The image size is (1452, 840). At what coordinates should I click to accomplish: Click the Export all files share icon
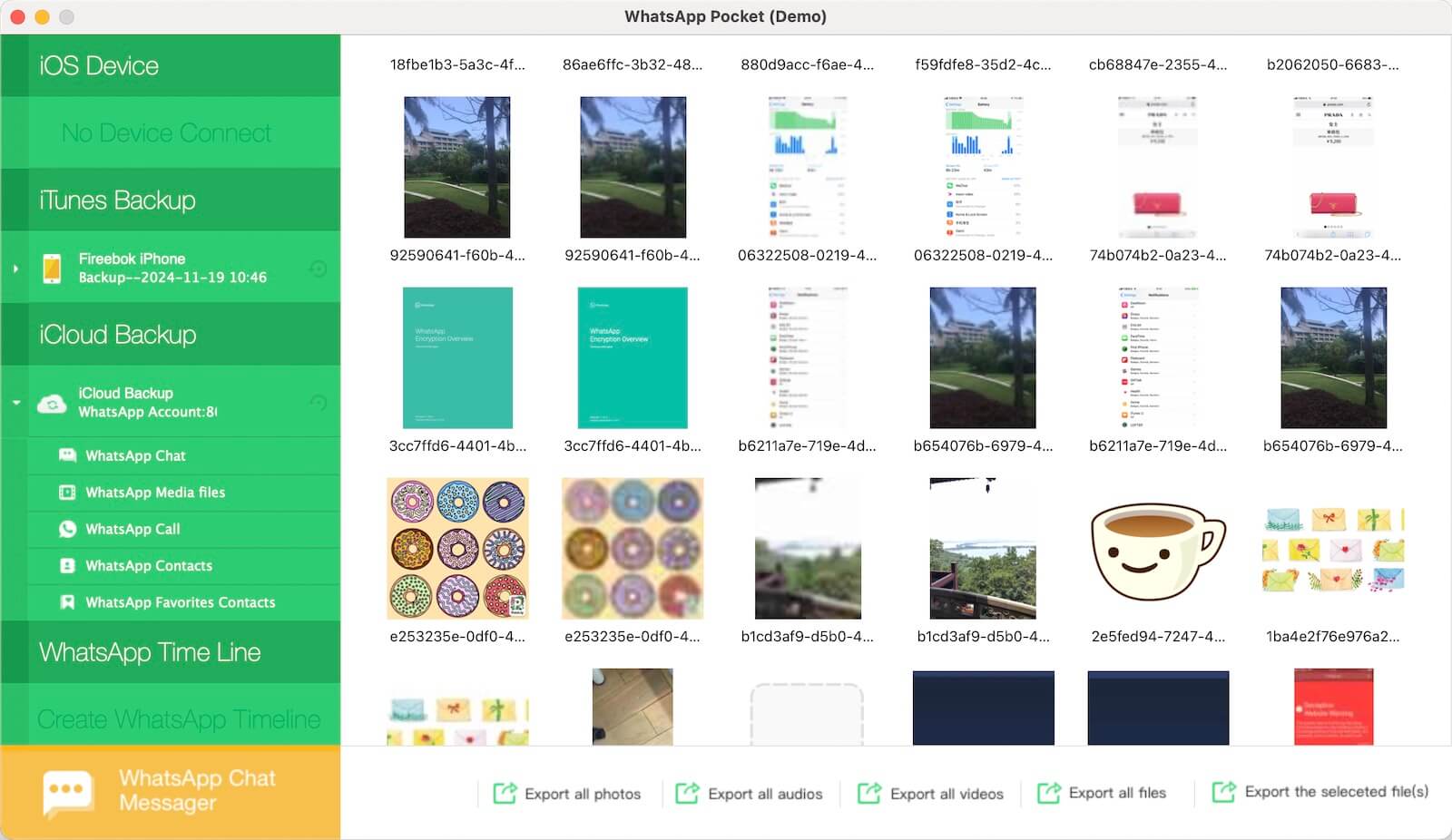pos(1049,793)
